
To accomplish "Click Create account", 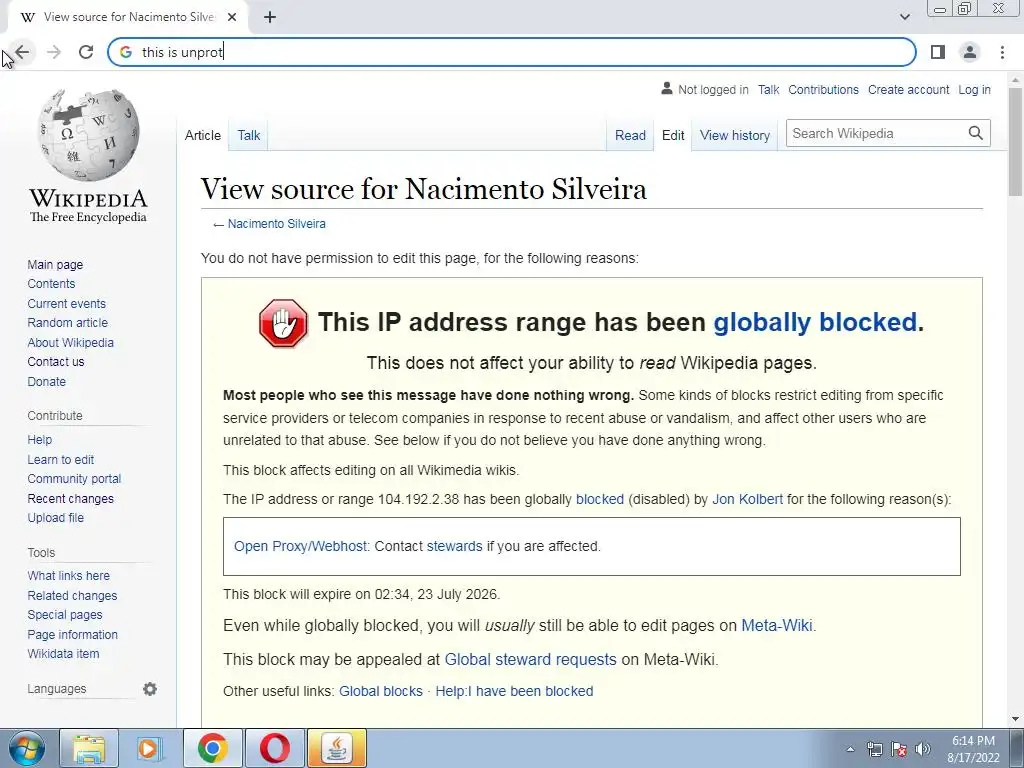I will tap(908, 89).
